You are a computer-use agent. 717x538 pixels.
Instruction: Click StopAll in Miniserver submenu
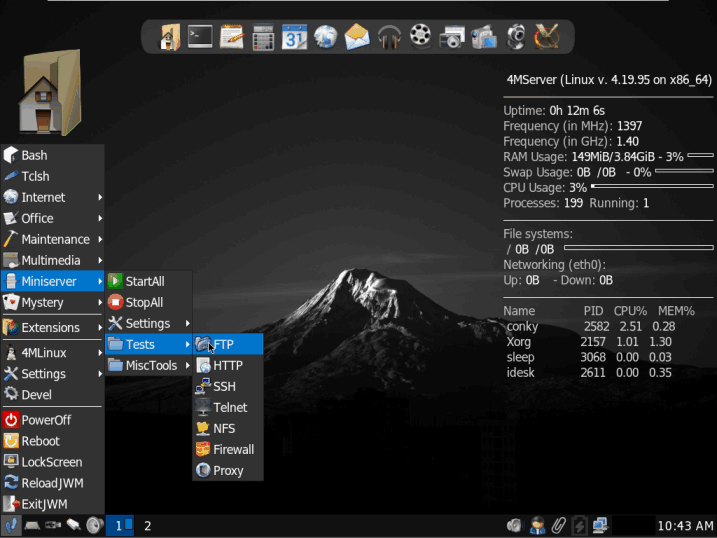149,303
